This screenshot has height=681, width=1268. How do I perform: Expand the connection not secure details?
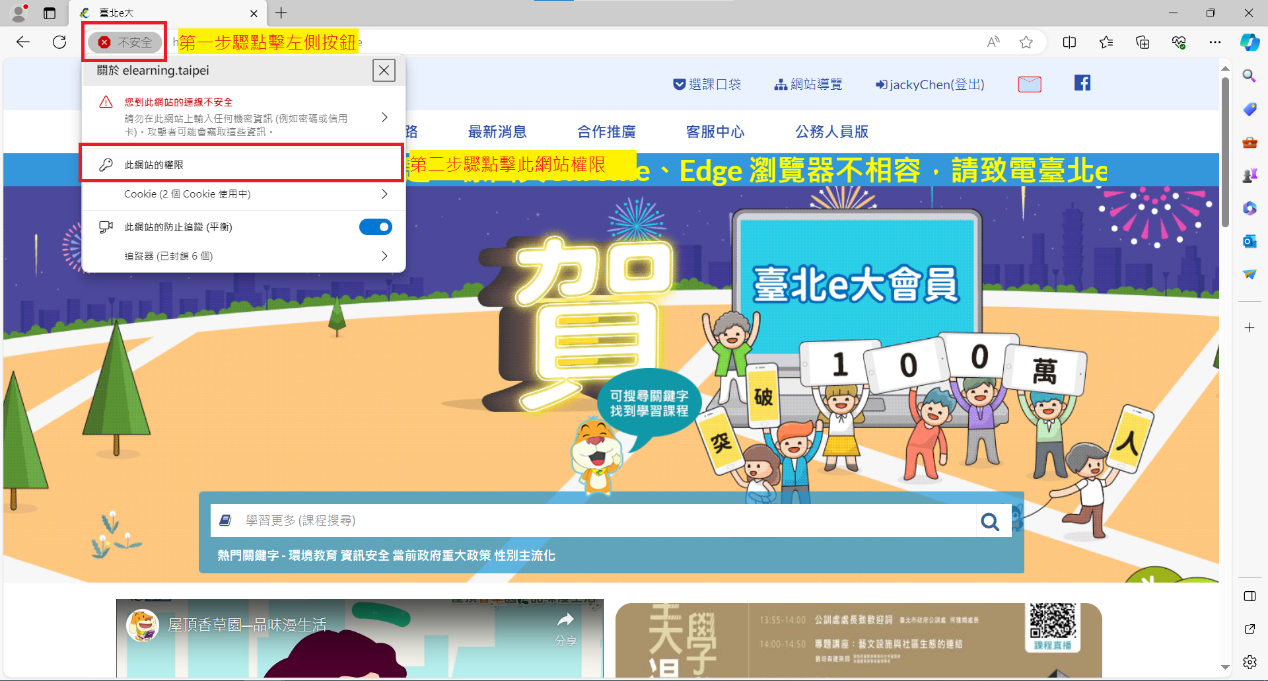[x=243, y=117]
